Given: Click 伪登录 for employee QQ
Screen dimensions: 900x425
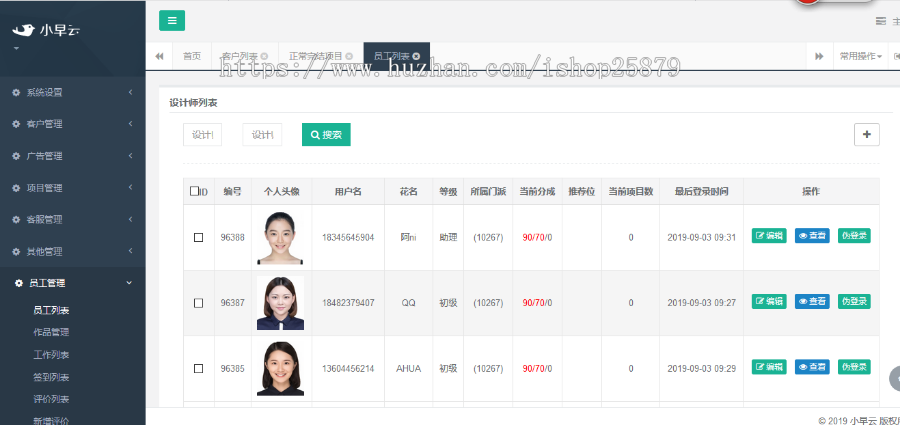Looking at the screenshot, I should [x=854, y=302].
